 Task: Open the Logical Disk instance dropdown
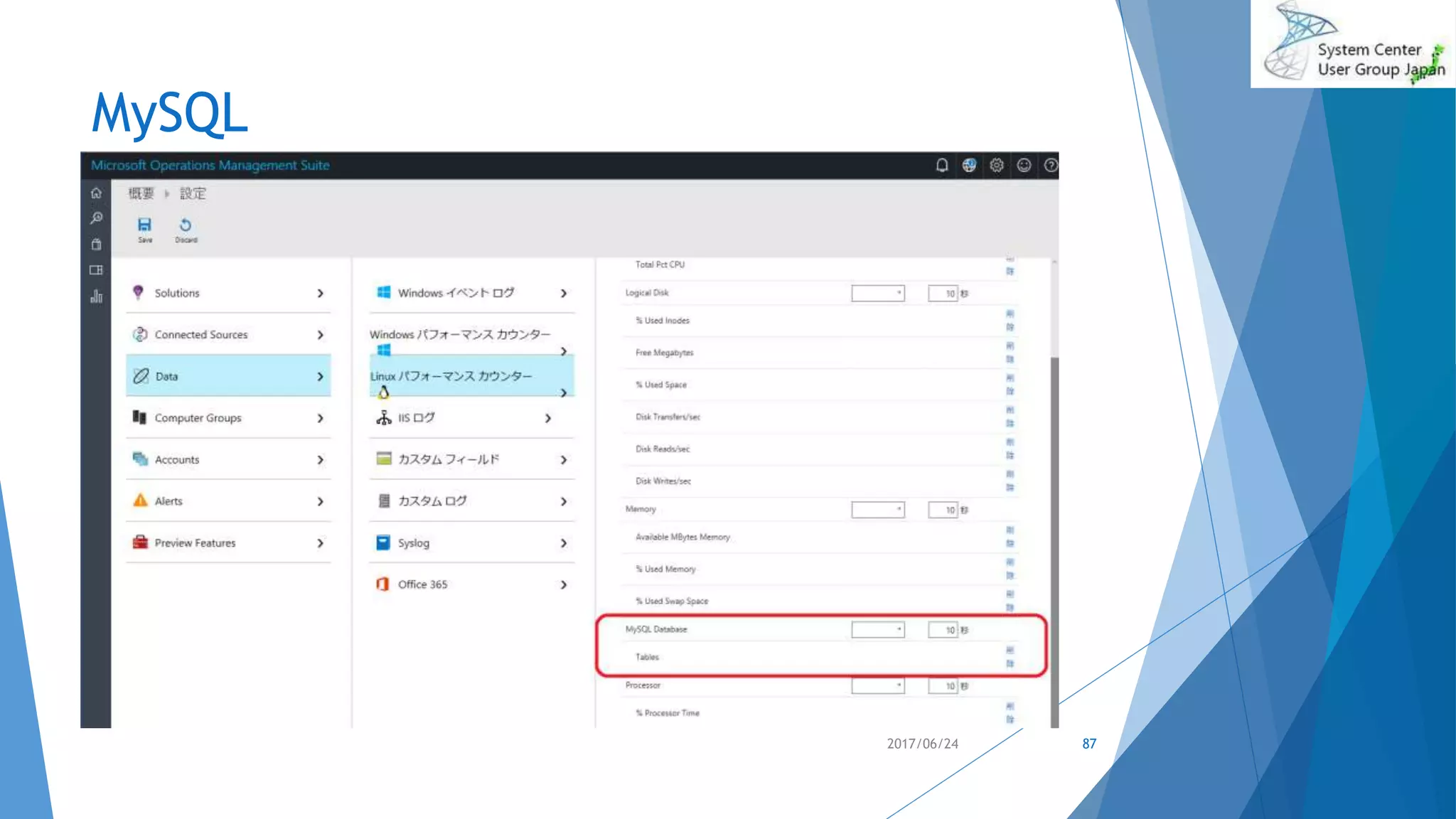[878, 294]
